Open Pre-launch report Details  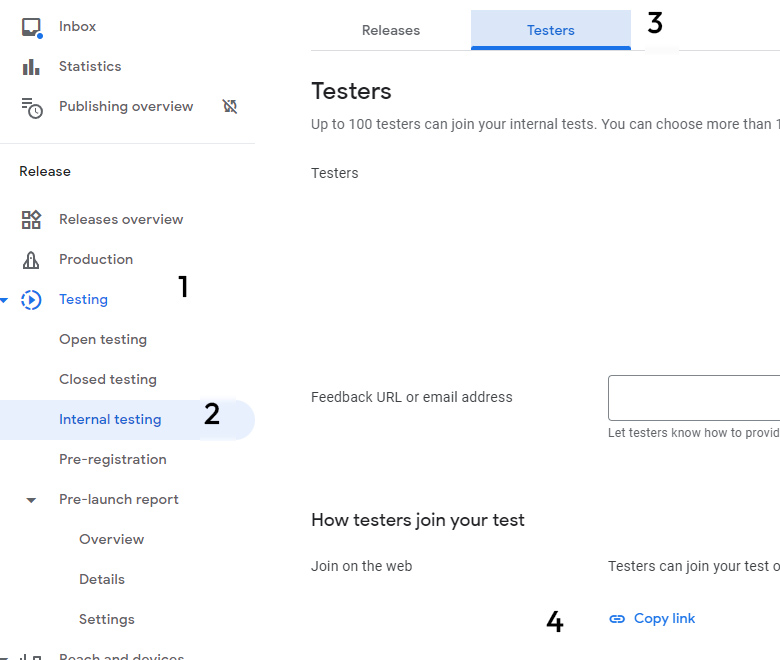coord(102,579)
